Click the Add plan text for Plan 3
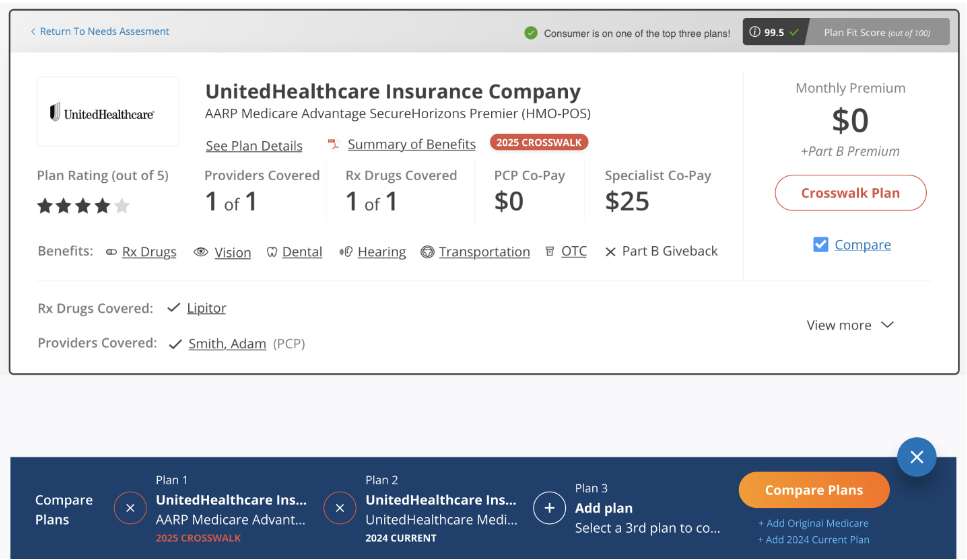The width and height of the screenshot is (967, 560). [604, 508]
